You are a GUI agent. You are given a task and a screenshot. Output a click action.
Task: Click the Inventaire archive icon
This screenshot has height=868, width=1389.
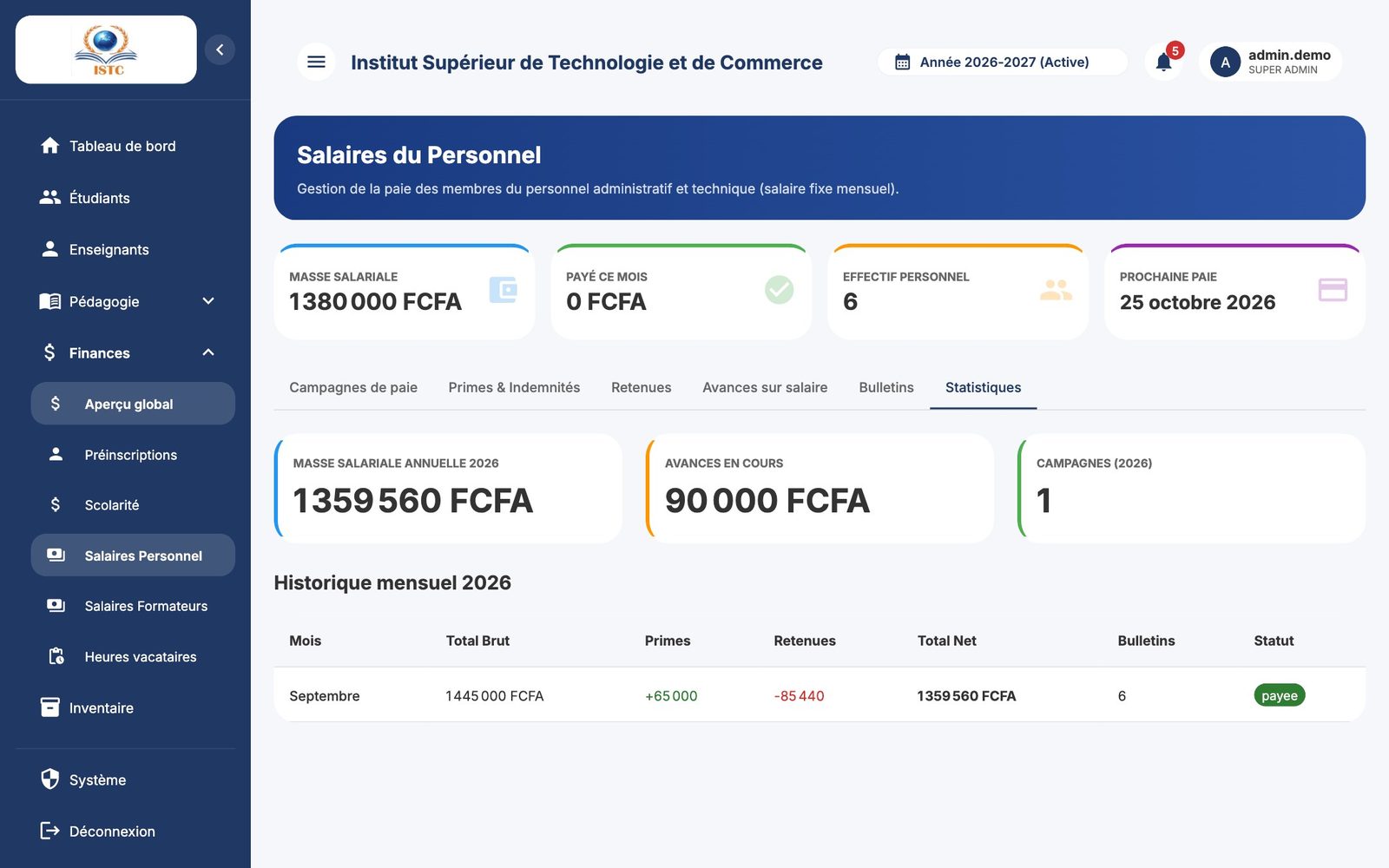pyautogui.click(x=50, y=707)
